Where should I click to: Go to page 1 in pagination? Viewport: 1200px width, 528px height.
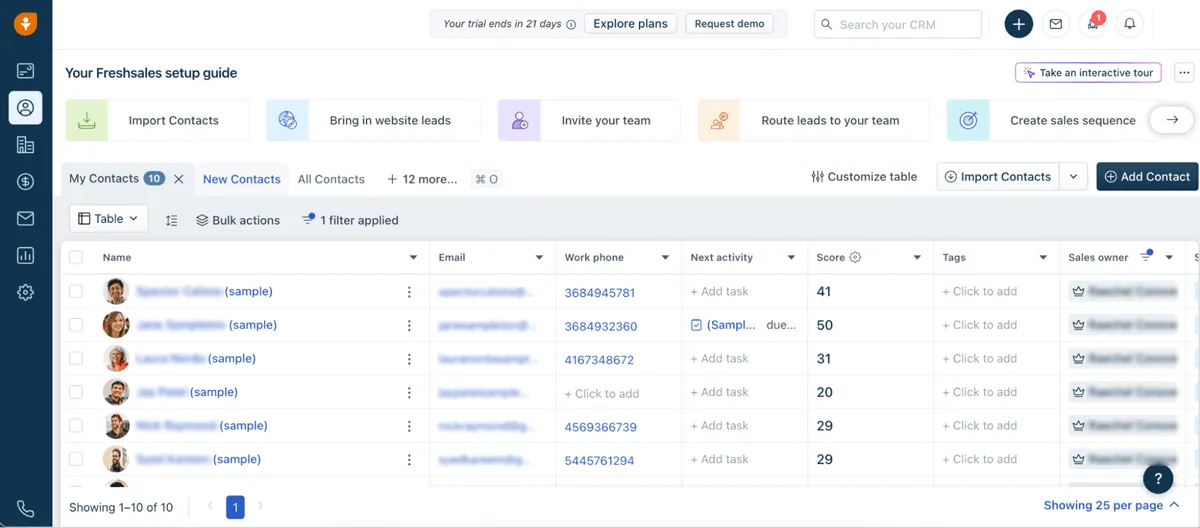click(235, 507)
